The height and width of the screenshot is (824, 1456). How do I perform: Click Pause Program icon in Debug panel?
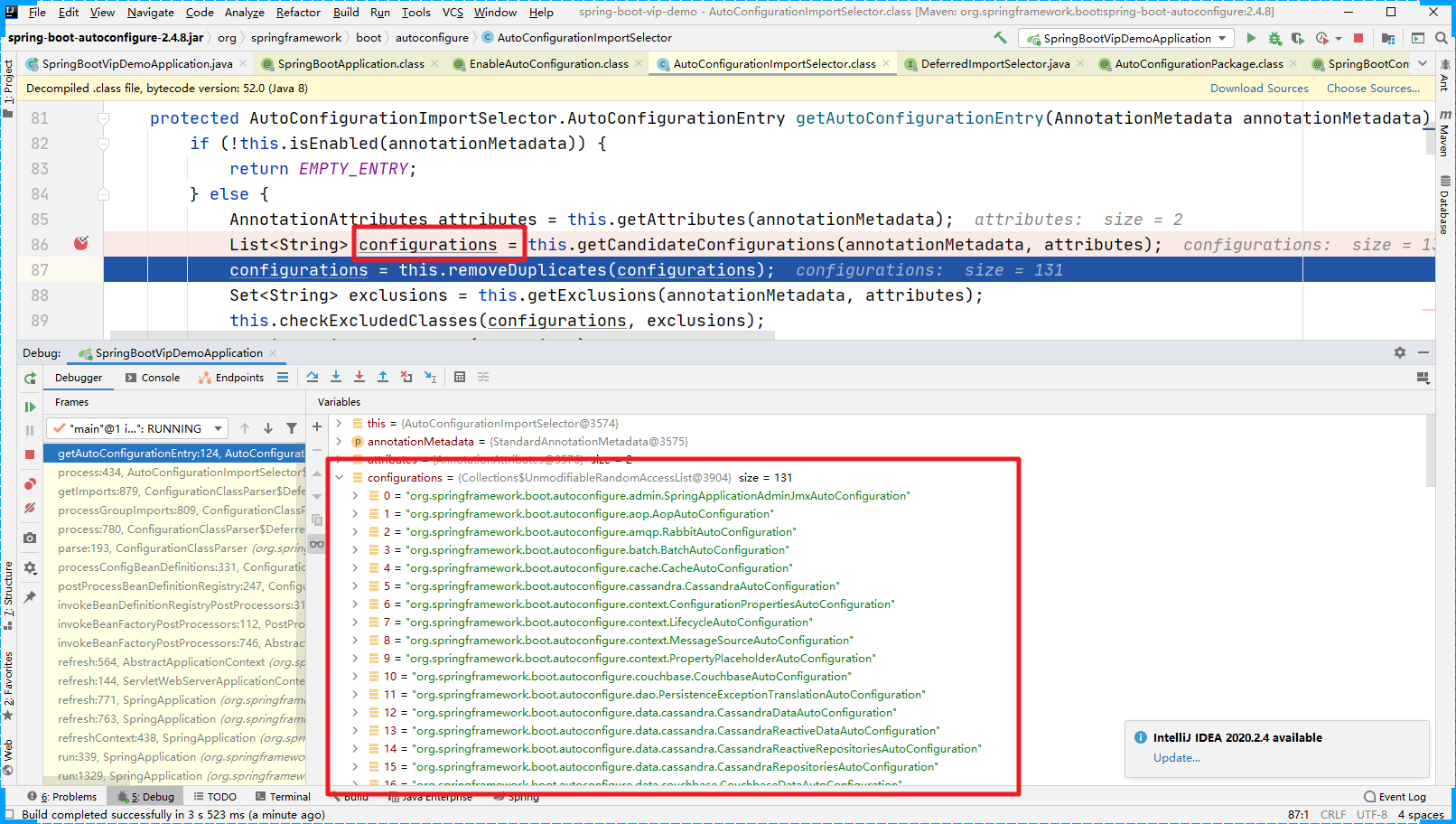(30, 431)
